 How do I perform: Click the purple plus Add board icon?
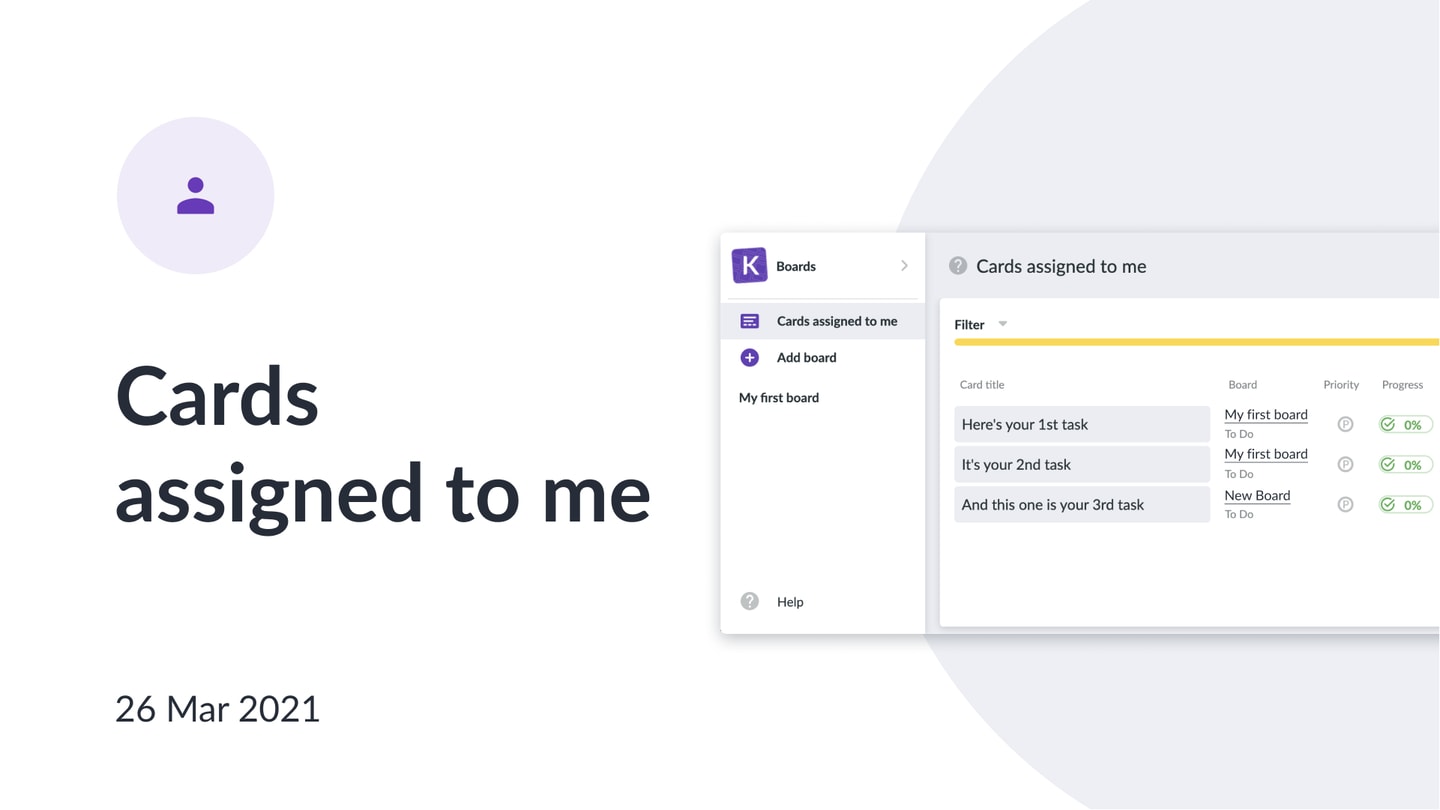coord(749,358)
